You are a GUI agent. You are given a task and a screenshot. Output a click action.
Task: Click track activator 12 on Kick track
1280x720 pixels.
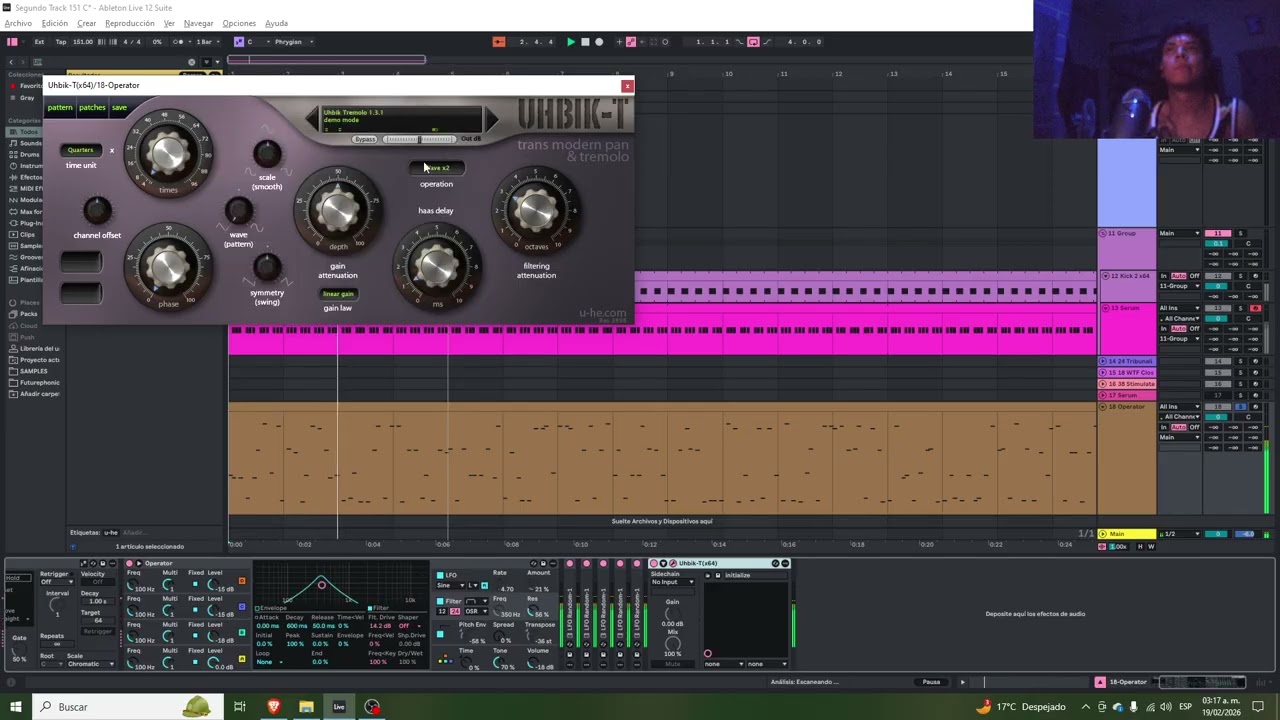[1217, 276]
